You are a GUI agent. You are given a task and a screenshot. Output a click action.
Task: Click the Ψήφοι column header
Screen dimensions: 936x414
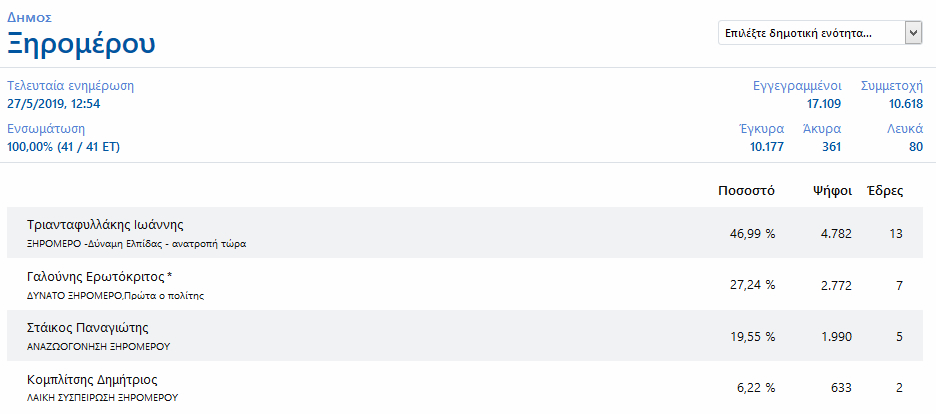[x=832, y=191]
